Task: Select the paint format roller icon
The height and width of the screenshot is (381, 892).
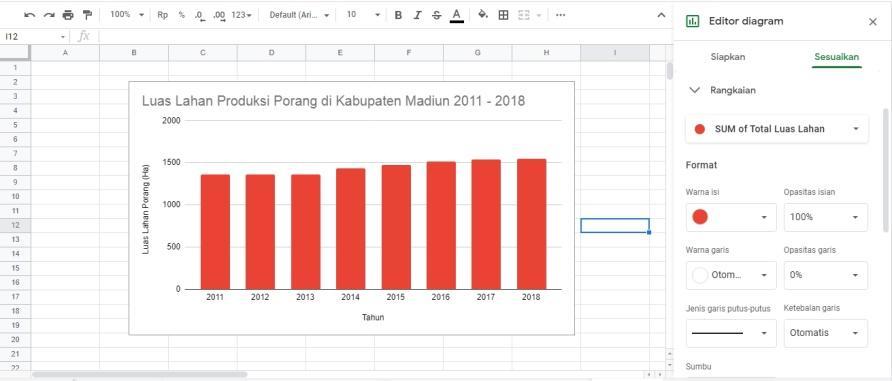Action: point(87,15)
